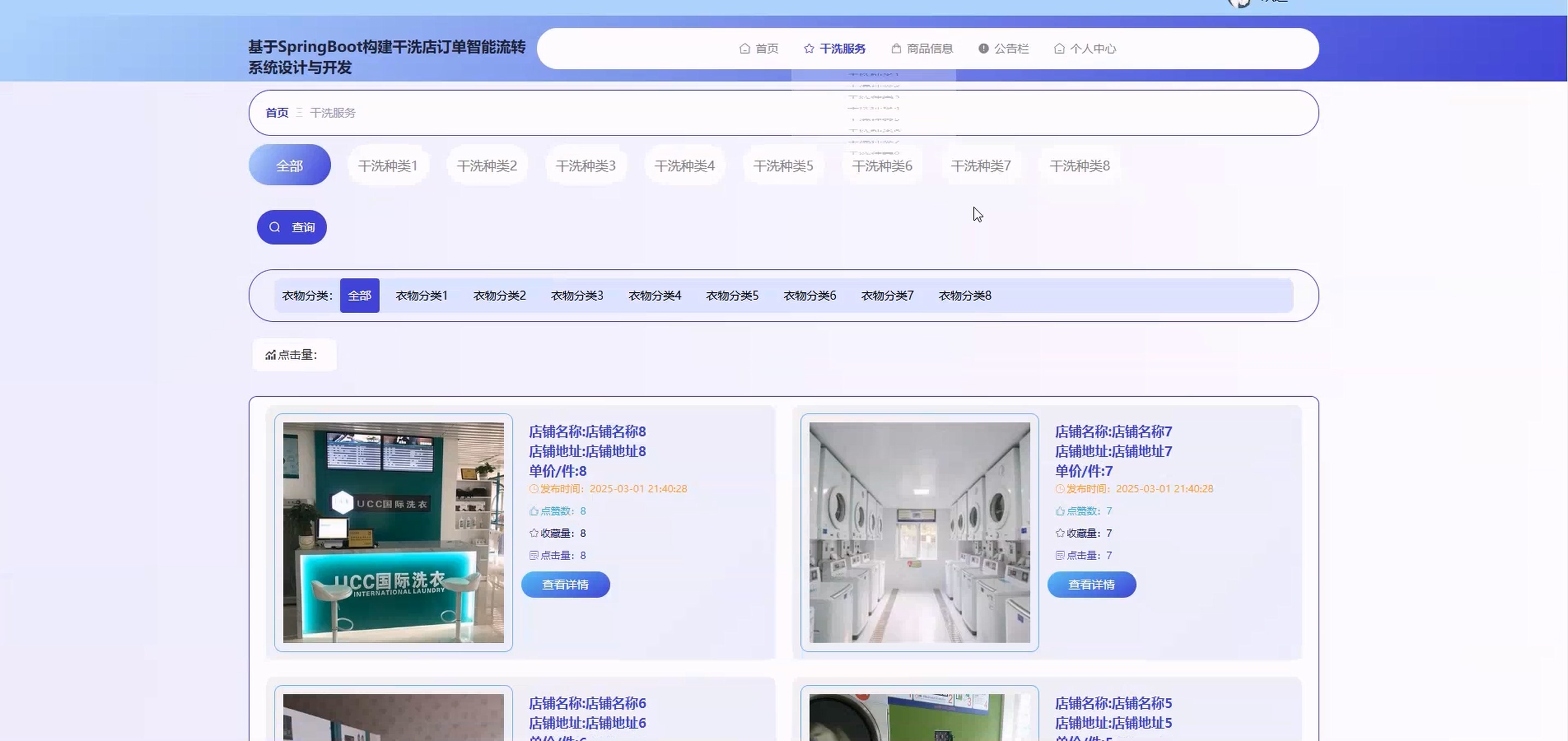Click the chart icon beside 点击量 sort
Screen dimensions: 1568x741
[x=270, y=355]
